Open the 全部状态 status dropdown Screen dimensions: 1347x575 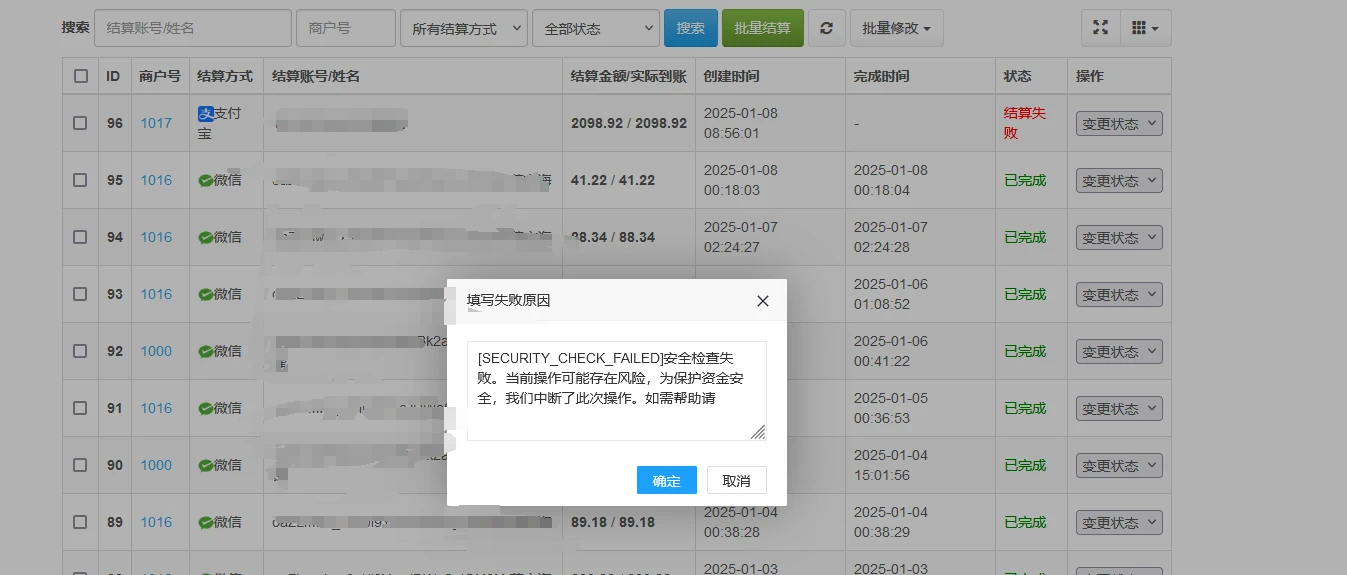595,28
